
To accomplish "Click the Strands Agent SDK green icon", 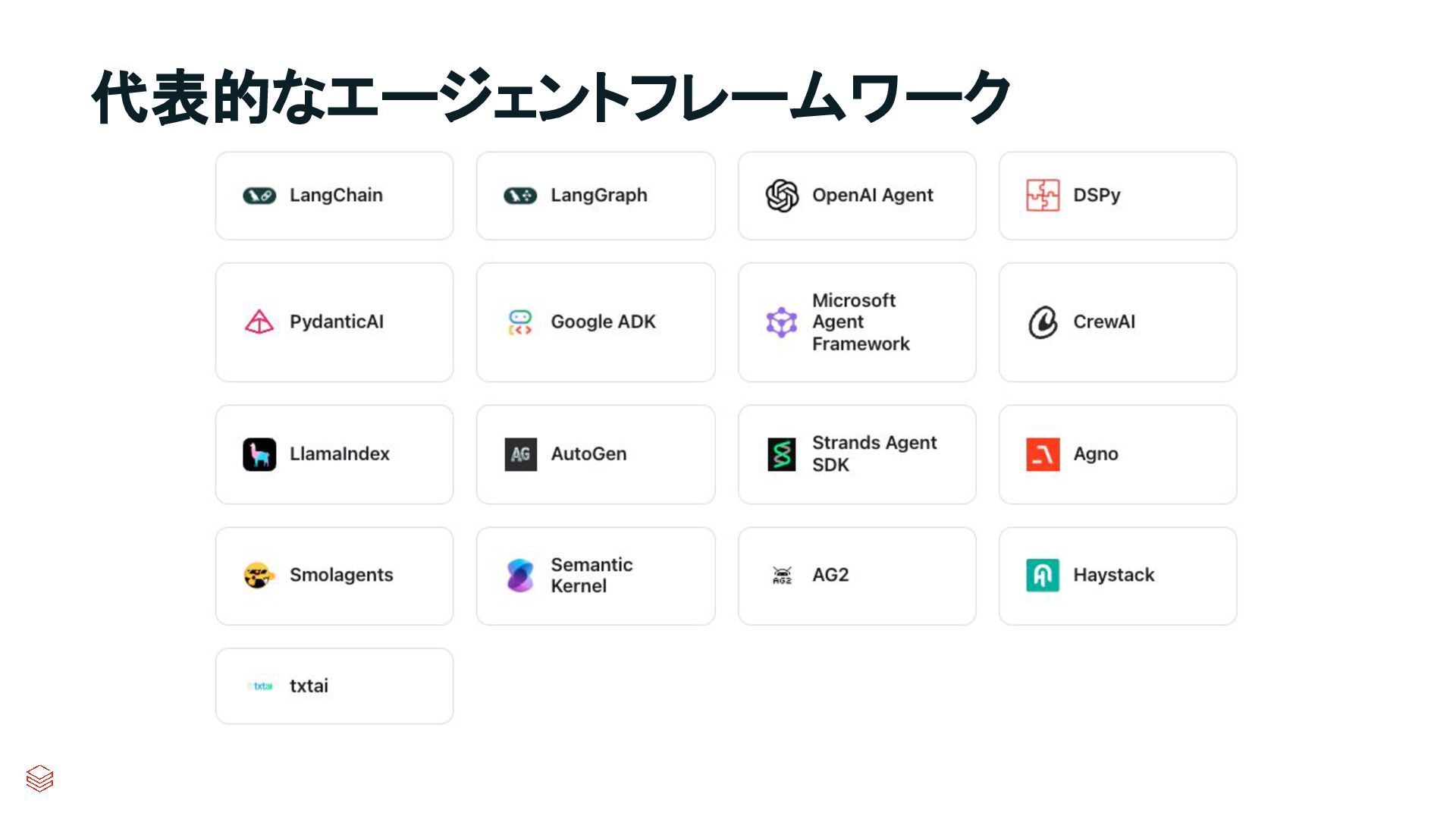I will [782, 454].
